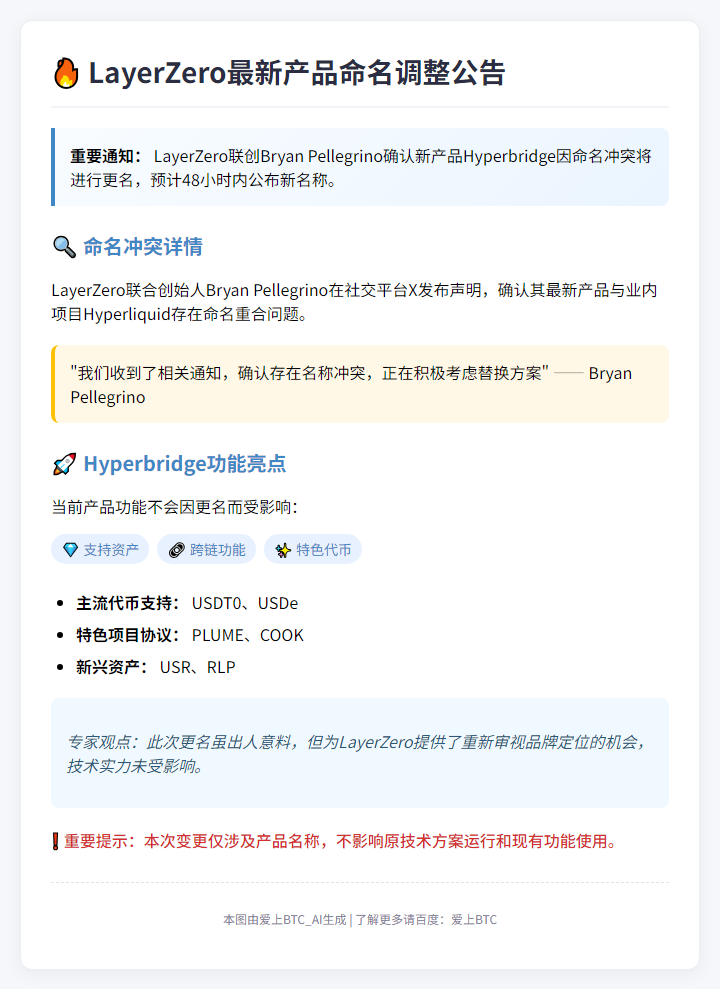Click the bullet 主流代币支持: USDT0、USDe
Image resolution: width=720 pixels, height=989 pixels.
coord(187,604)
